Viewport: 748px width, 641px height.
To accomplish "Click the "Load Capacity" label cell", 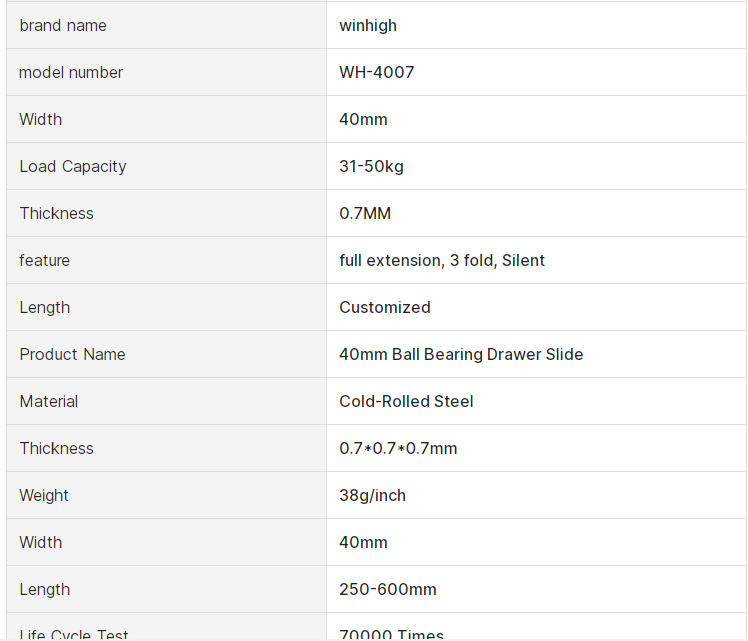I will point(73,166).
